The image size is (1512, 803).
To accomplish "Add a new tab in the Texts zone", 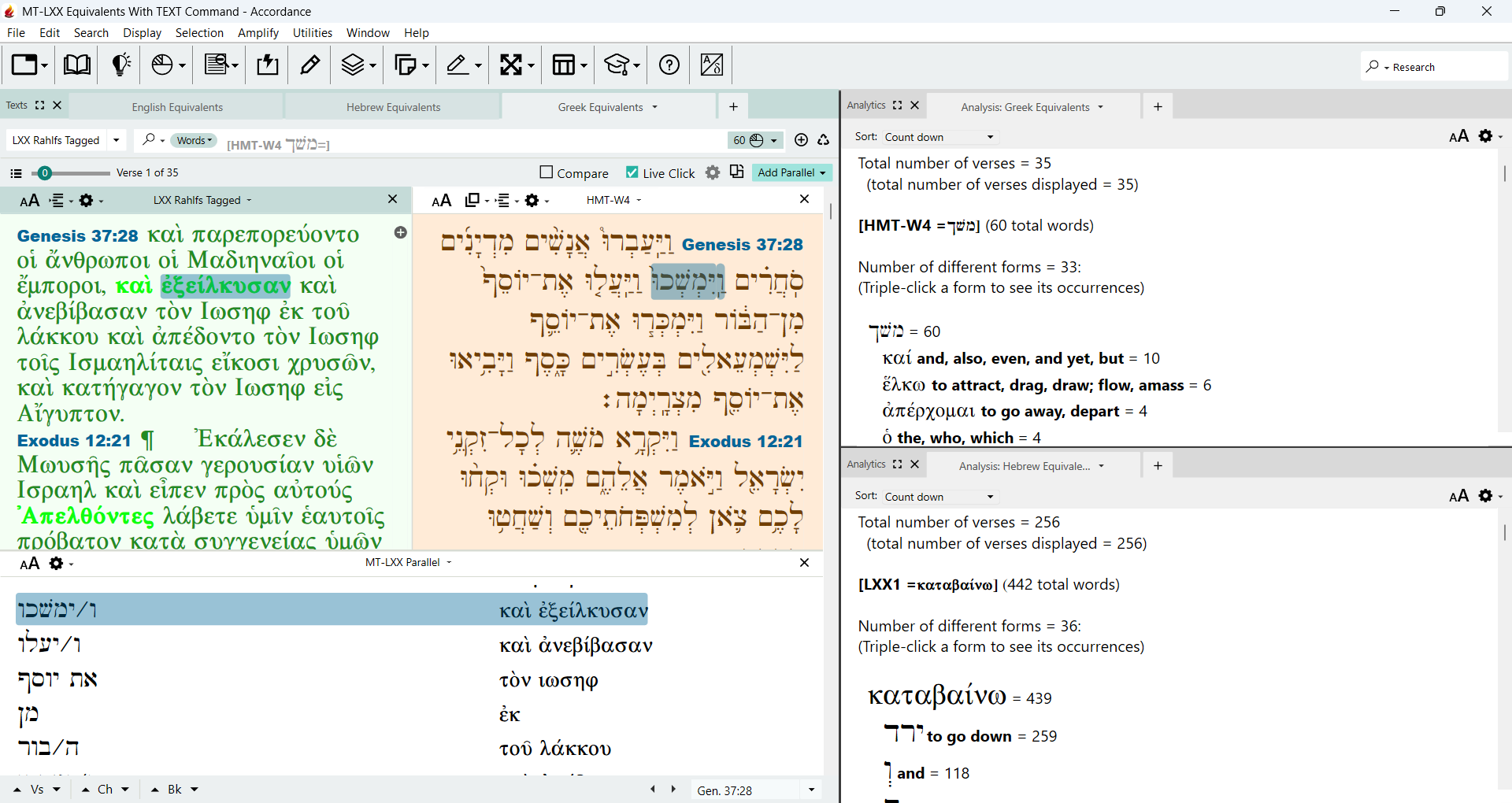I will point(733,106).
